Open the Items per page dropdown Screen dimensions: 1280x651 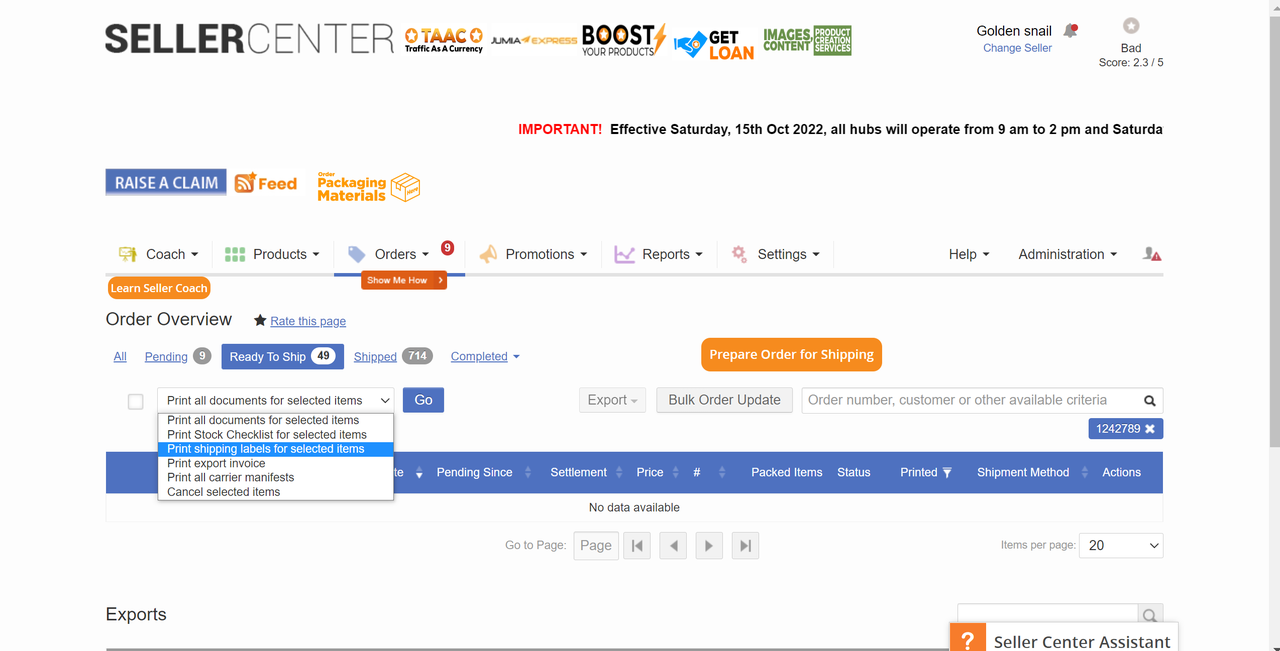1121,545
